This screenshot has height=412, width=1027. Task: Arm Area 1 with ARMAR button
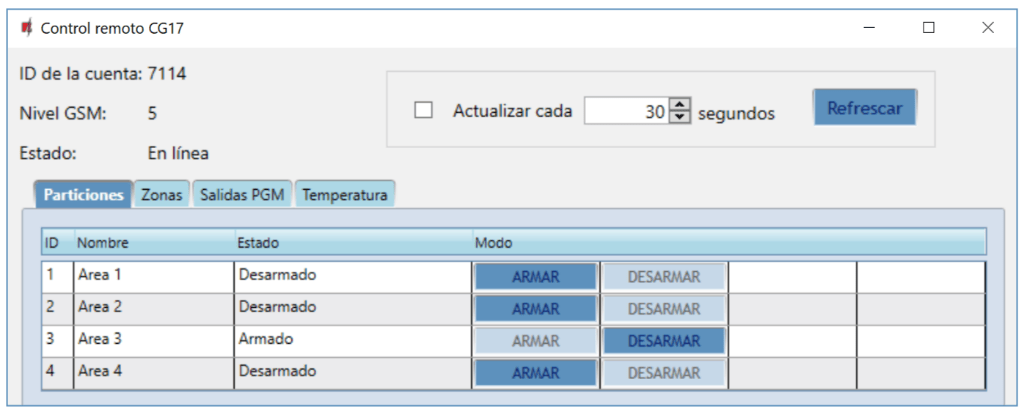coord(535,277)
